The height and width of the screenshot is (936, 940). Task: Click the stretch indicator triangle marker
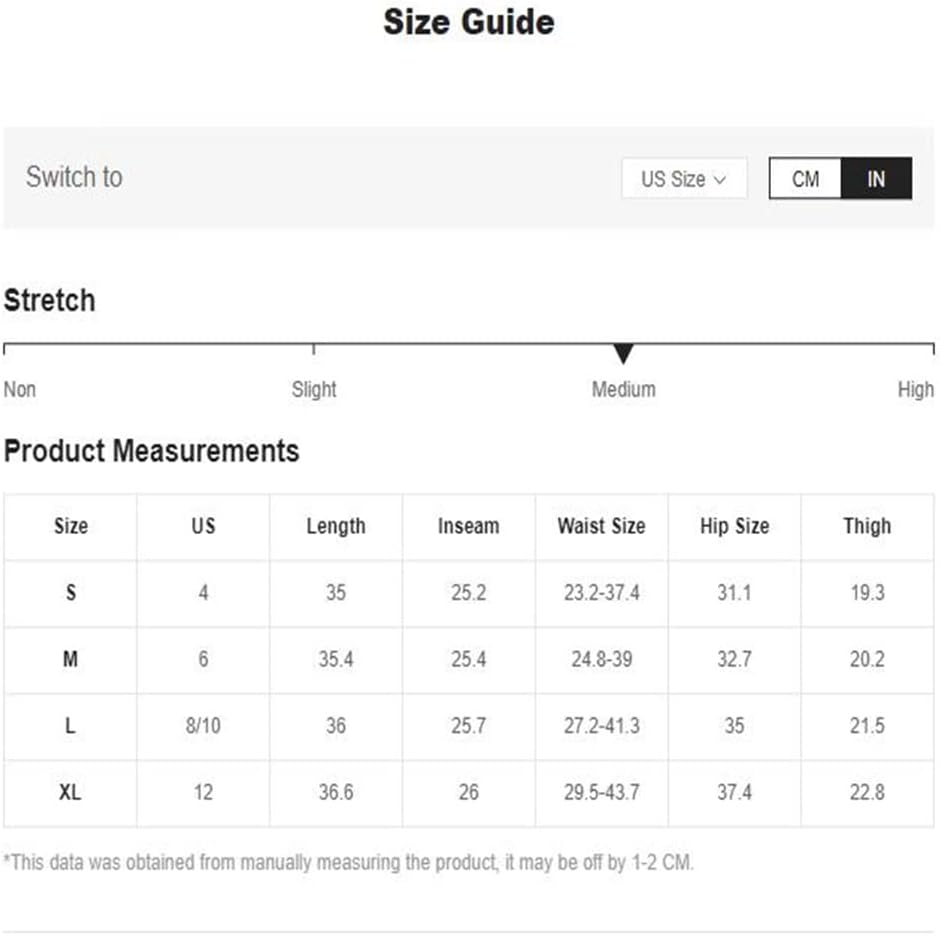coord(624,353)
